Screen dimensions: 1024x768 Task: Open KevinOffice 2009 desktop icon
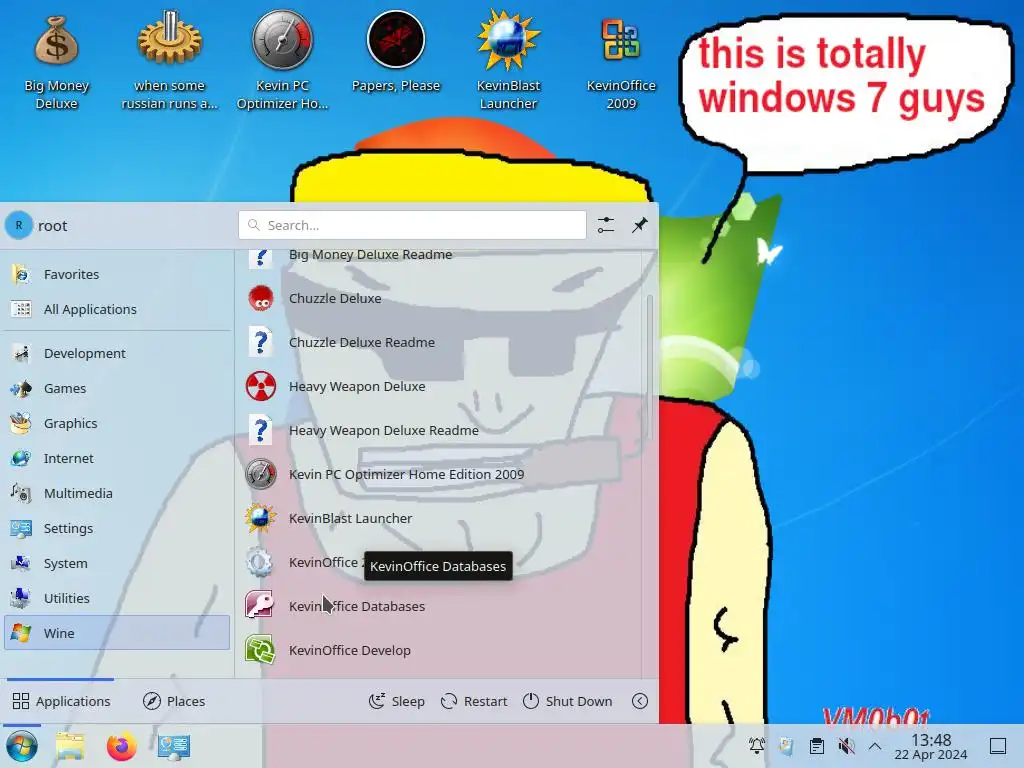point(620,61)
